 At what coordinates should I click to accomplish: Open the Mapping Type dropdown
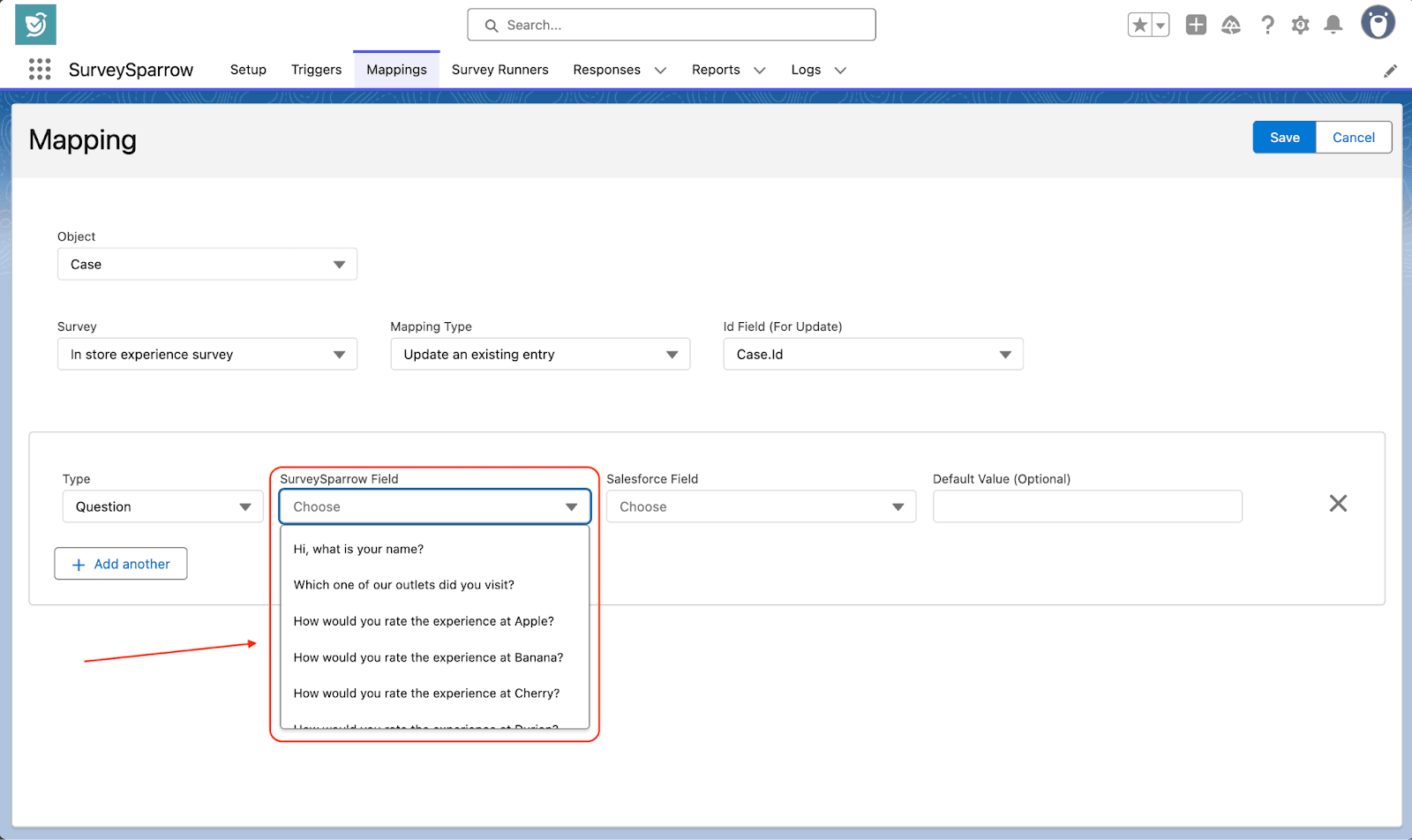click(540, 355)
